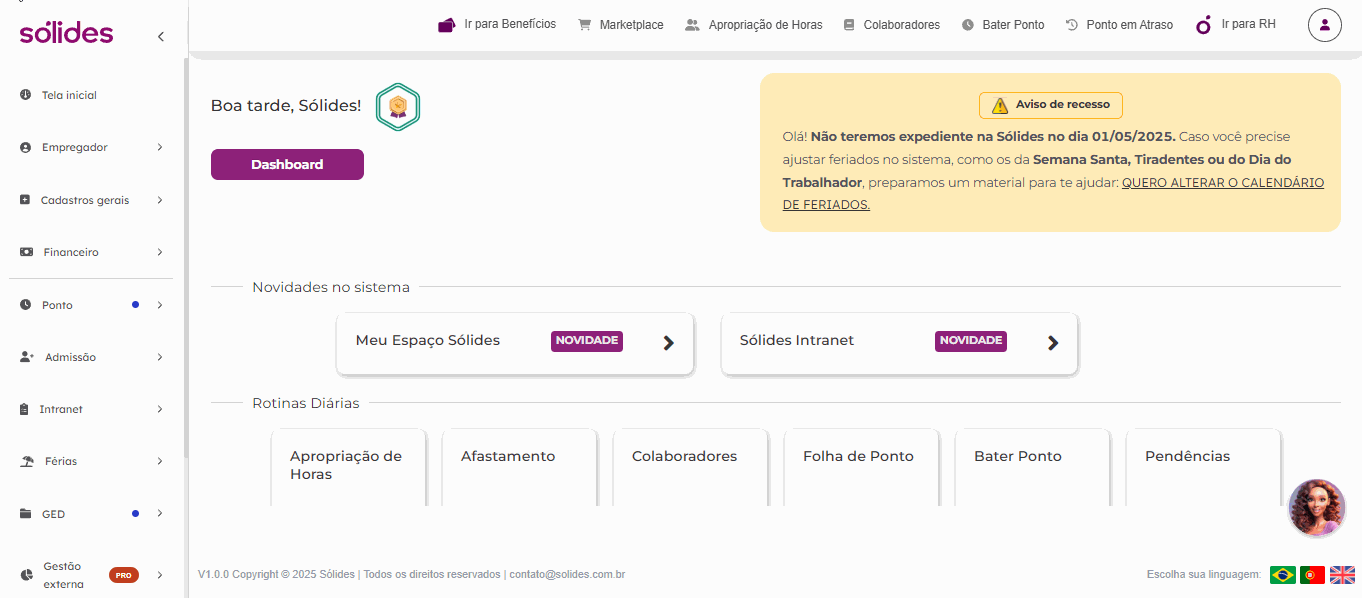Click the Tela inicial dashboard icon
This screenshot has width=1362, height=598.
[x=26, y=95]
